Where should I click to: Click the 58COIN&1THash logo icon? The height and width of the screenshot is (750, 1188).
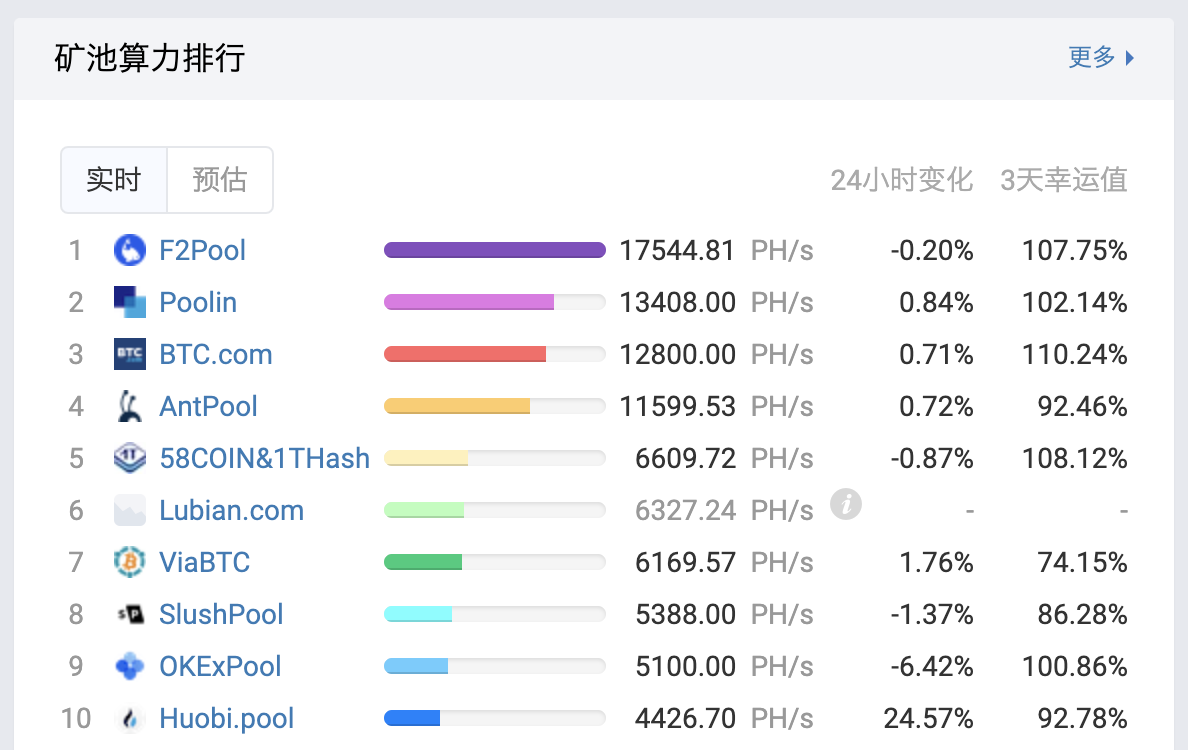(x=130, y=458)
